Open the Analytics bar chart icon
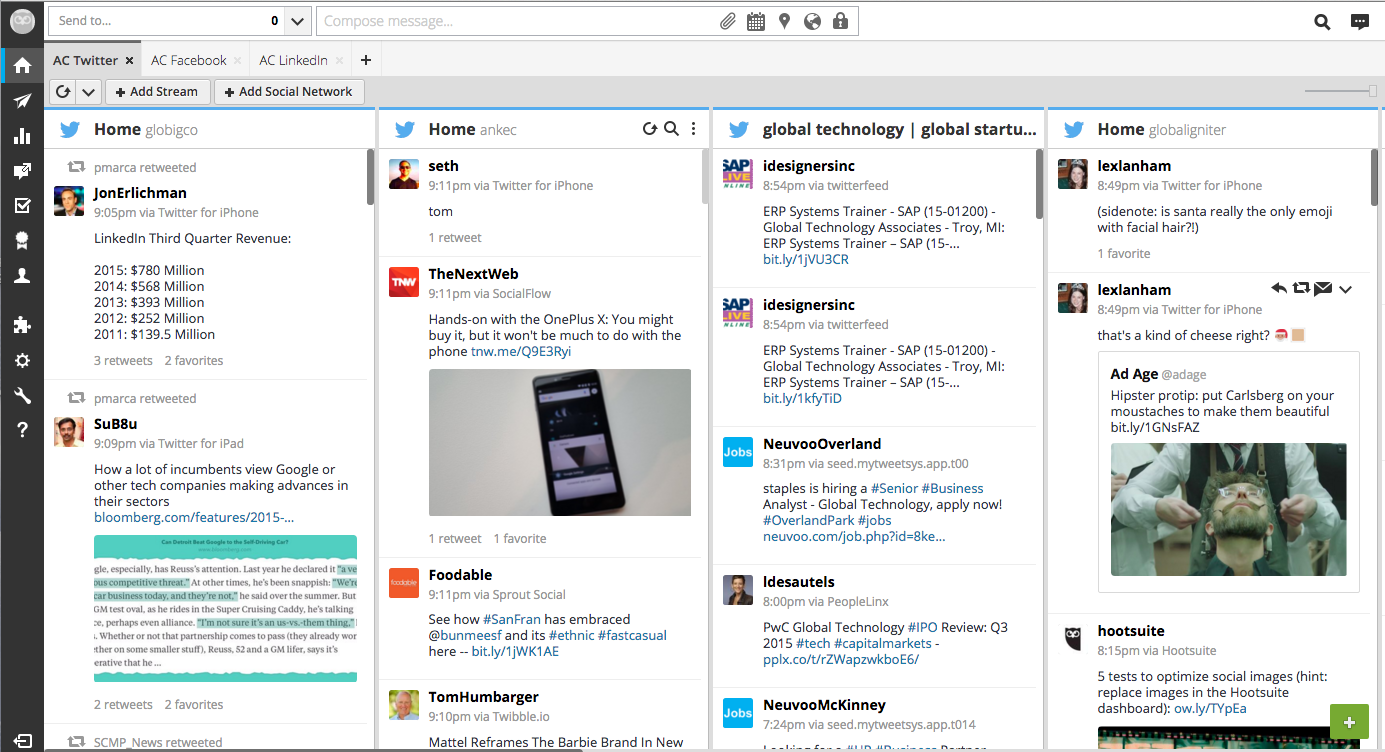 (x=22, y=136)
